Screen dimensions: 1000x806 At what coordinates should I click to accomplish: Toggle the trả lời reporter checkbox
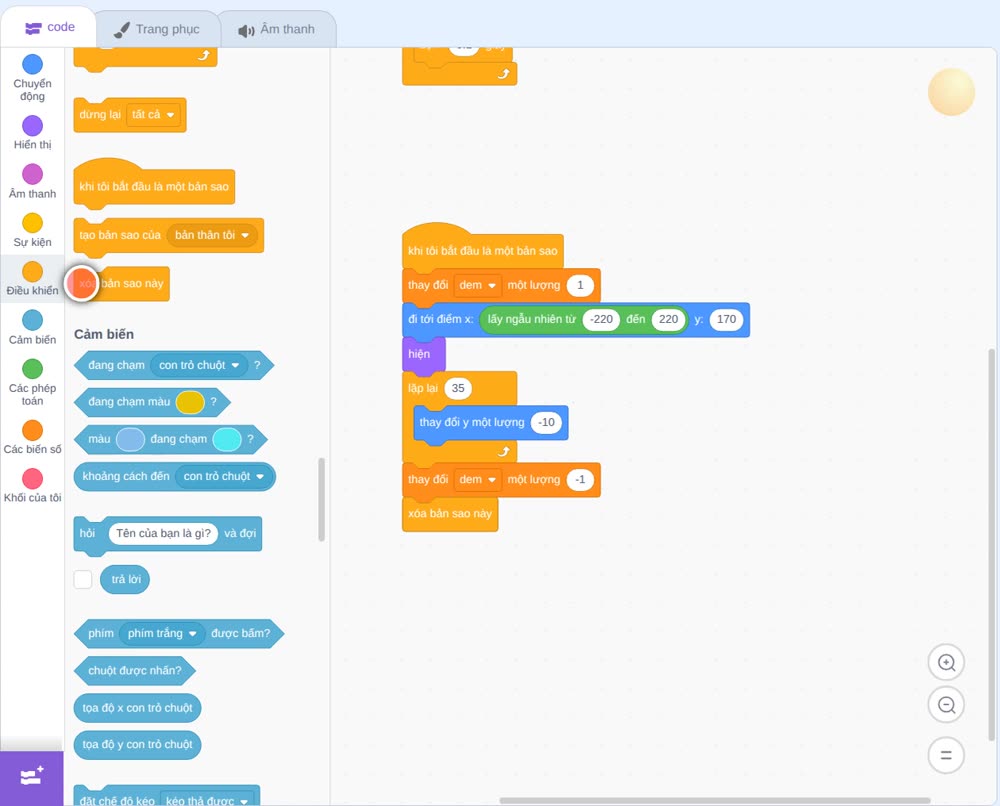point(83,580)
